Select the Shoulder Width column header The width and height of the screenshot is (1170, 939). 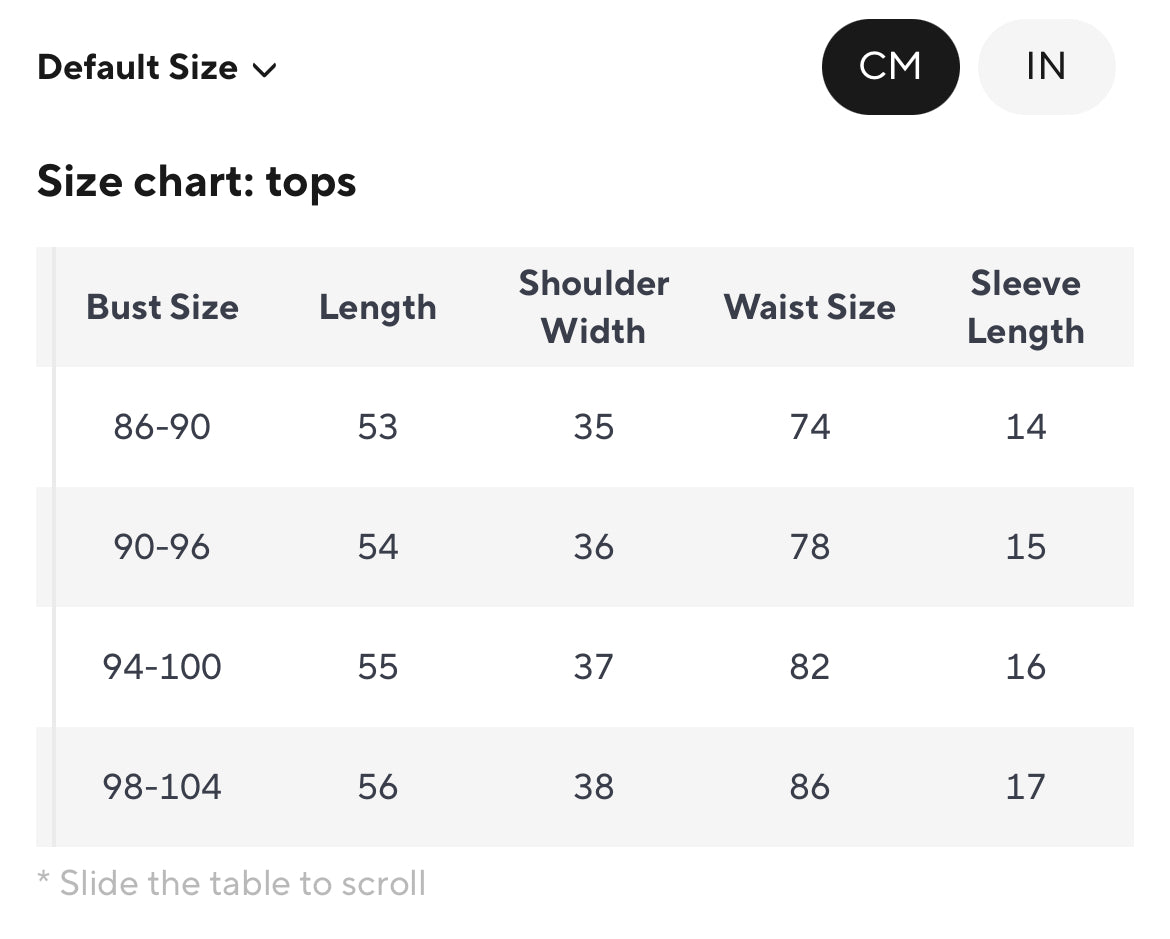593,307
